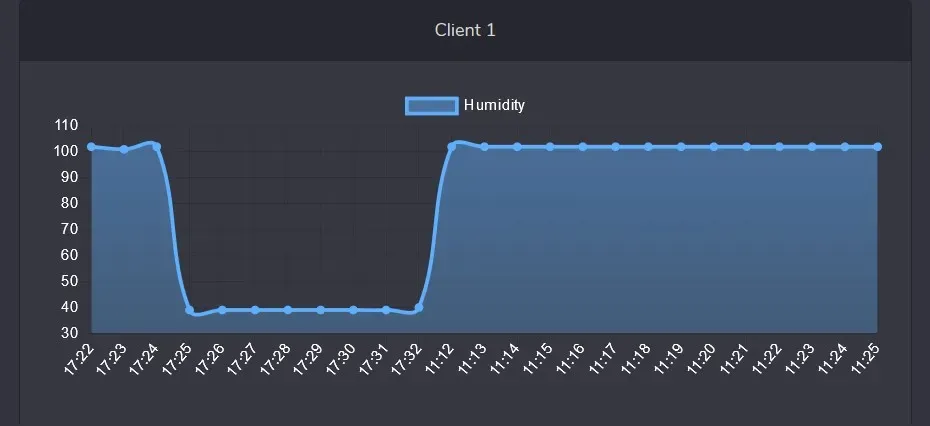930x426 pixels.
Task: Select the data point at 11:19
Action: click(x=681, y=147)
